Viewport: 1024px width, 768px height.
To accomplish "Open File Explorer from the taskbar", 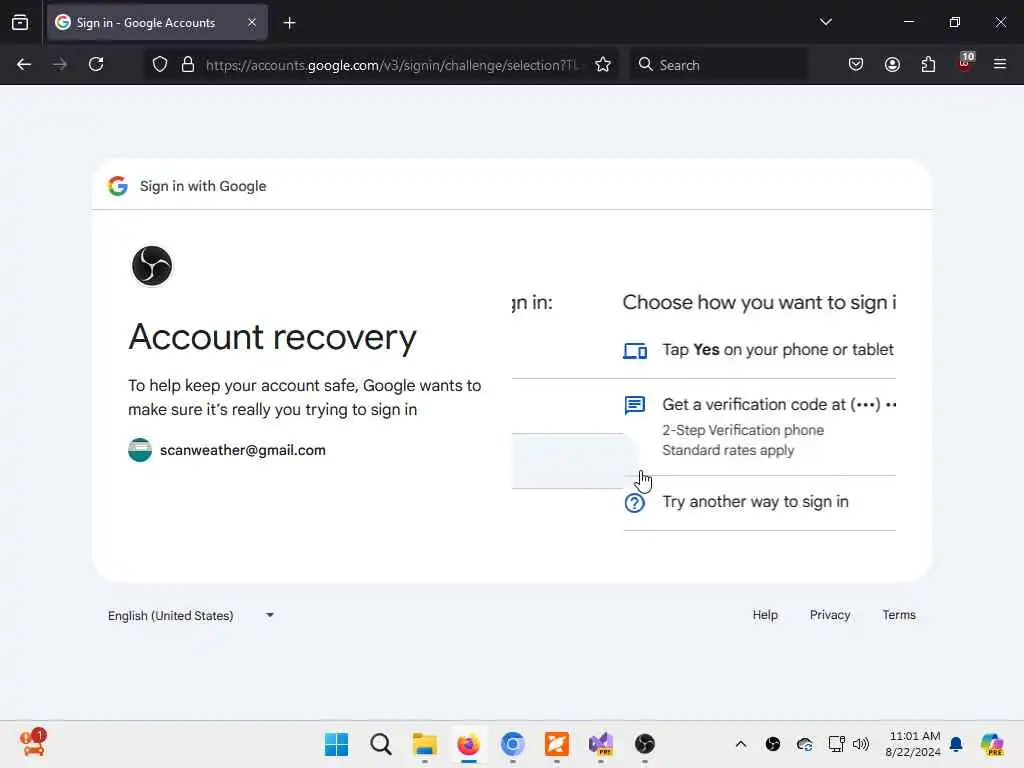I will coord(424,744).
